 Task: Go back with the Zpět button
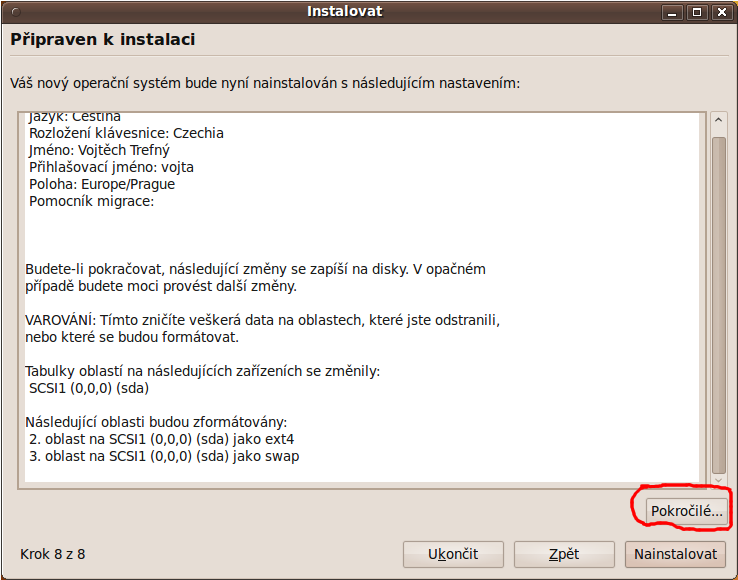click(564, 554)
